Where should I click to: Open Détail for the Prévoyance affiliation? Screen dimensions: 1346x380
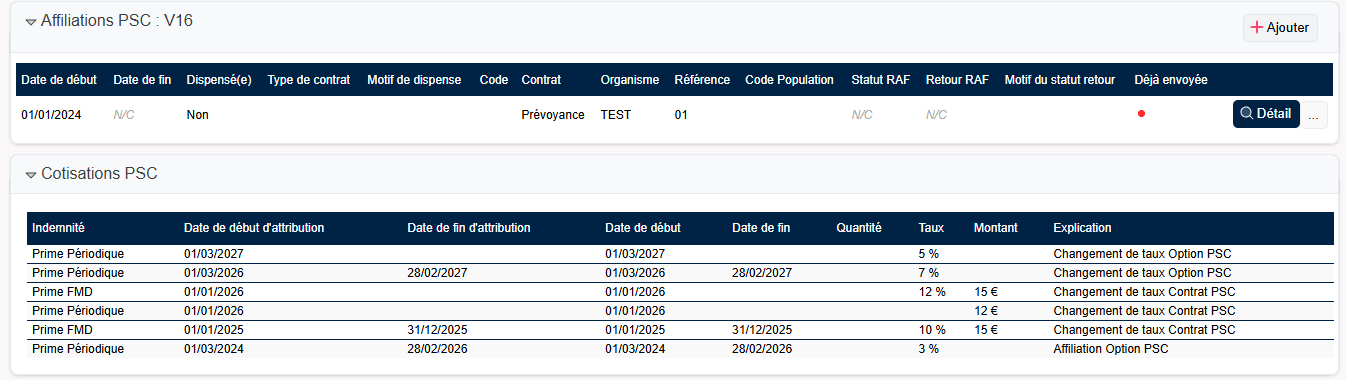click(1266, 114)
